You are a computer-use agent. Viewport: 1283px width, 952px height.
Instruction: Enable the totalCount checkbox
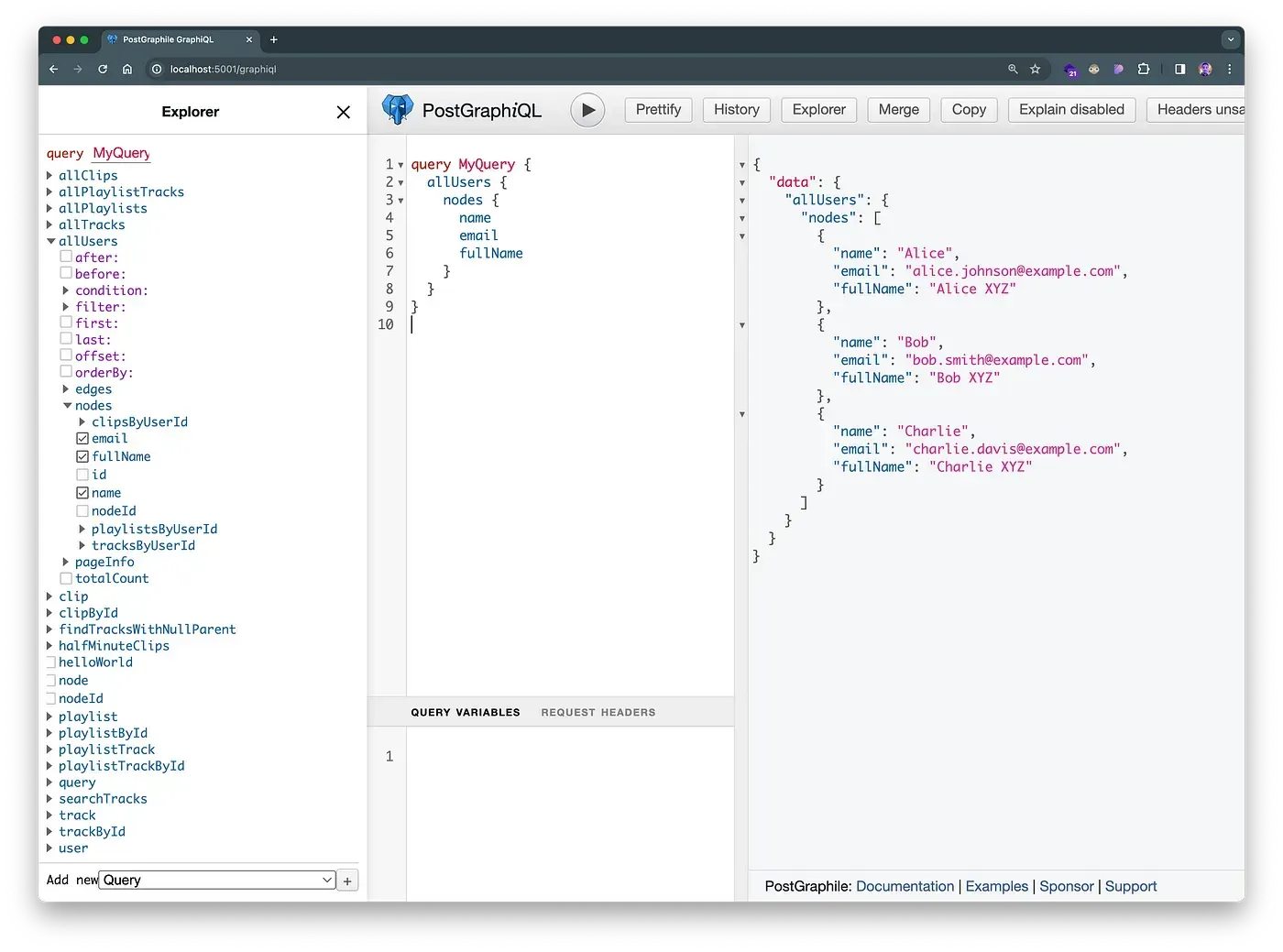[66, 578]
